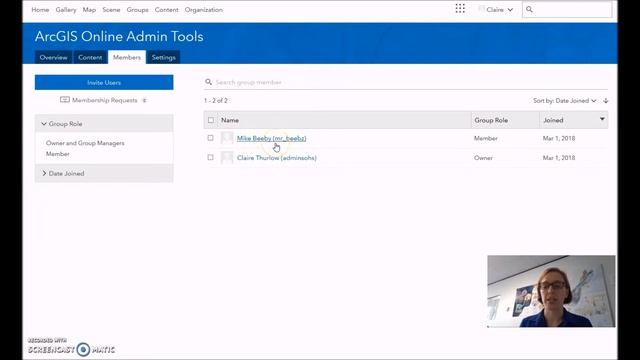
Task: Open Content in top navigation
Action: pos(166,9)
